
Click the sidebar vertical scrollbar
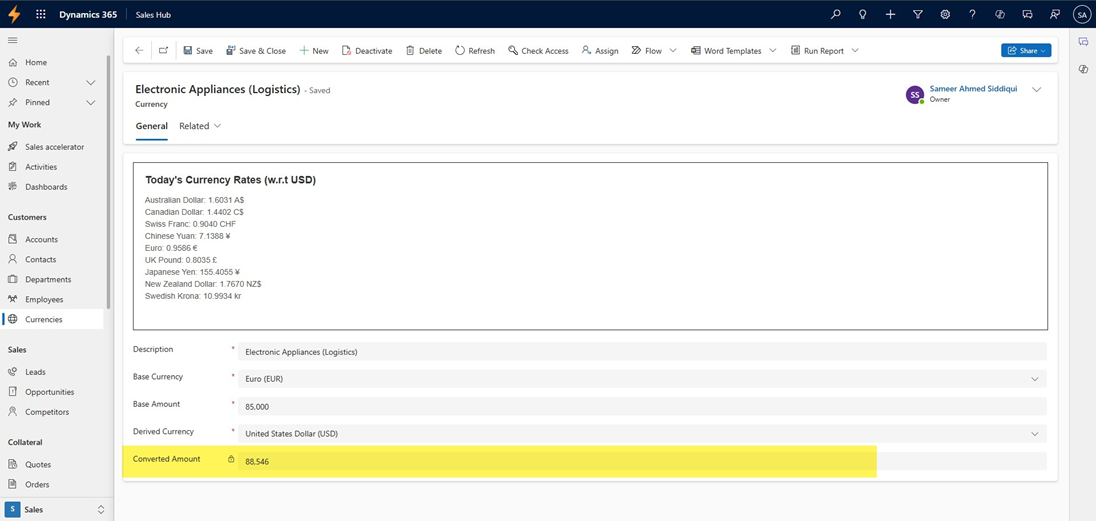click(x=108, y=182)
